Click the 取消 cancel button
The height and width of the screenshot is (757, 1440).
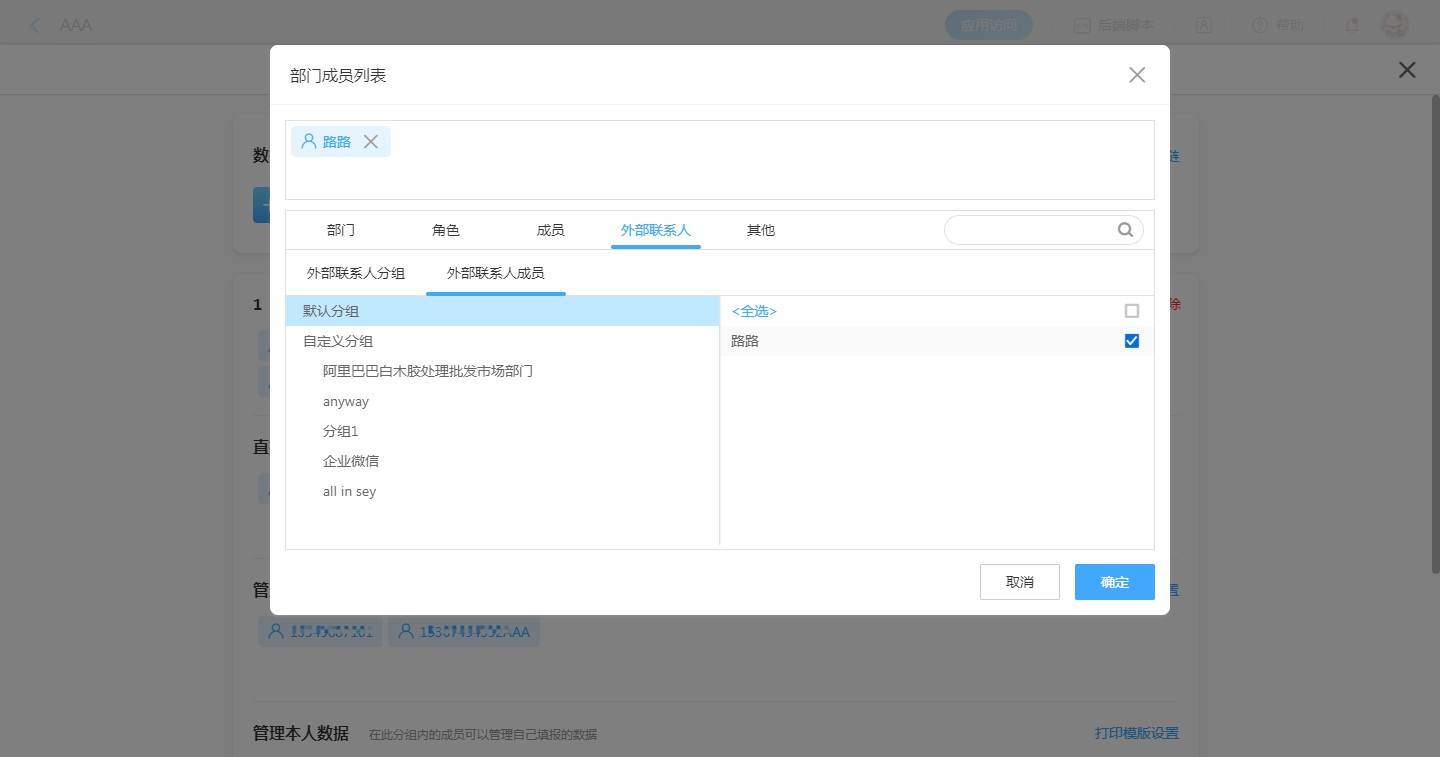[1019, 582]
